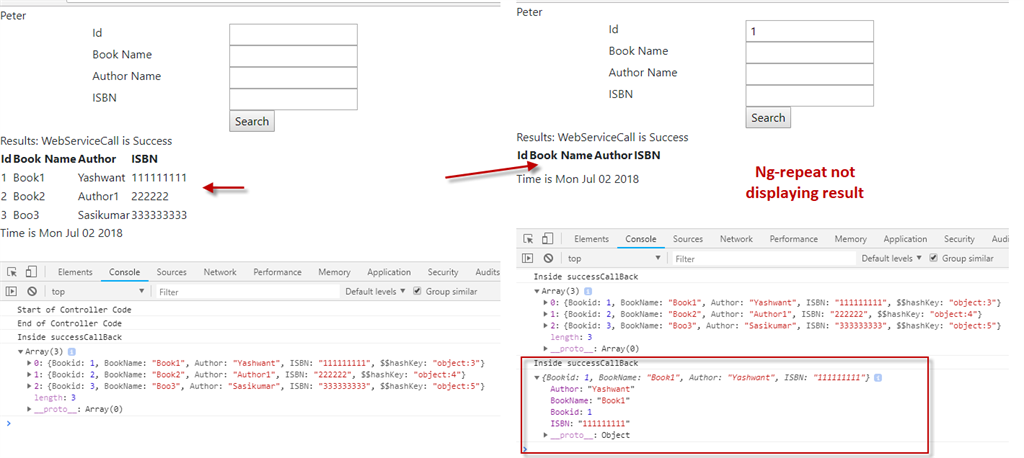Open Memory tab in left DevTools
Image resolution: width=1024 pixels, height=458 pixels.
click(x=334, y=272)
